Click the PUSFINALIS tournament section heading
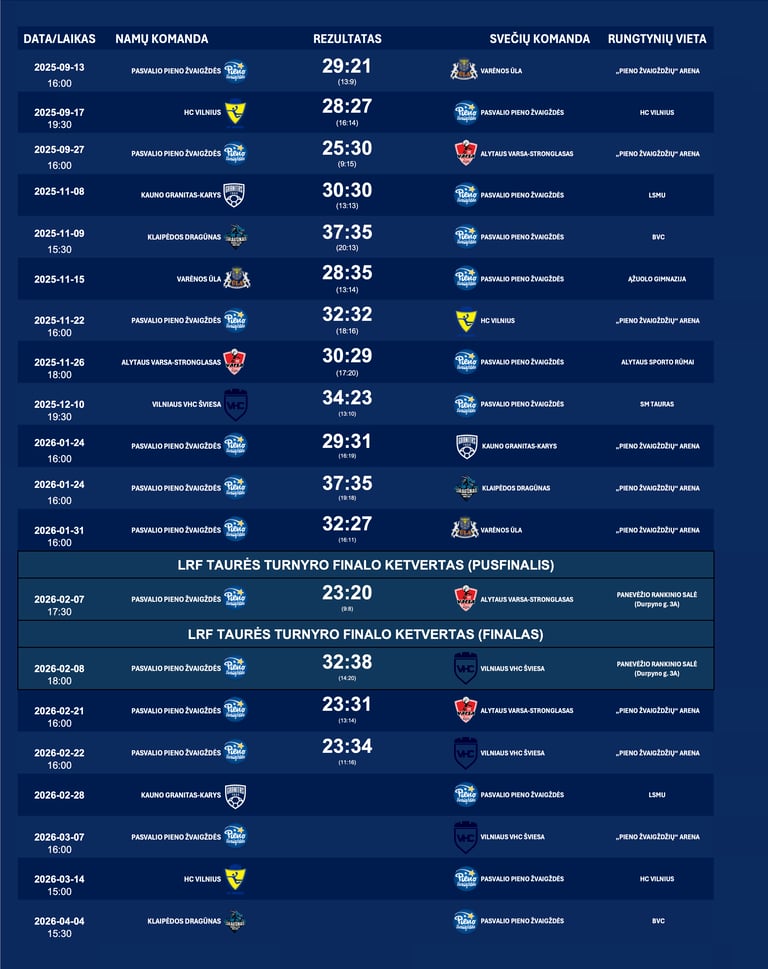 tap(366, 565)
